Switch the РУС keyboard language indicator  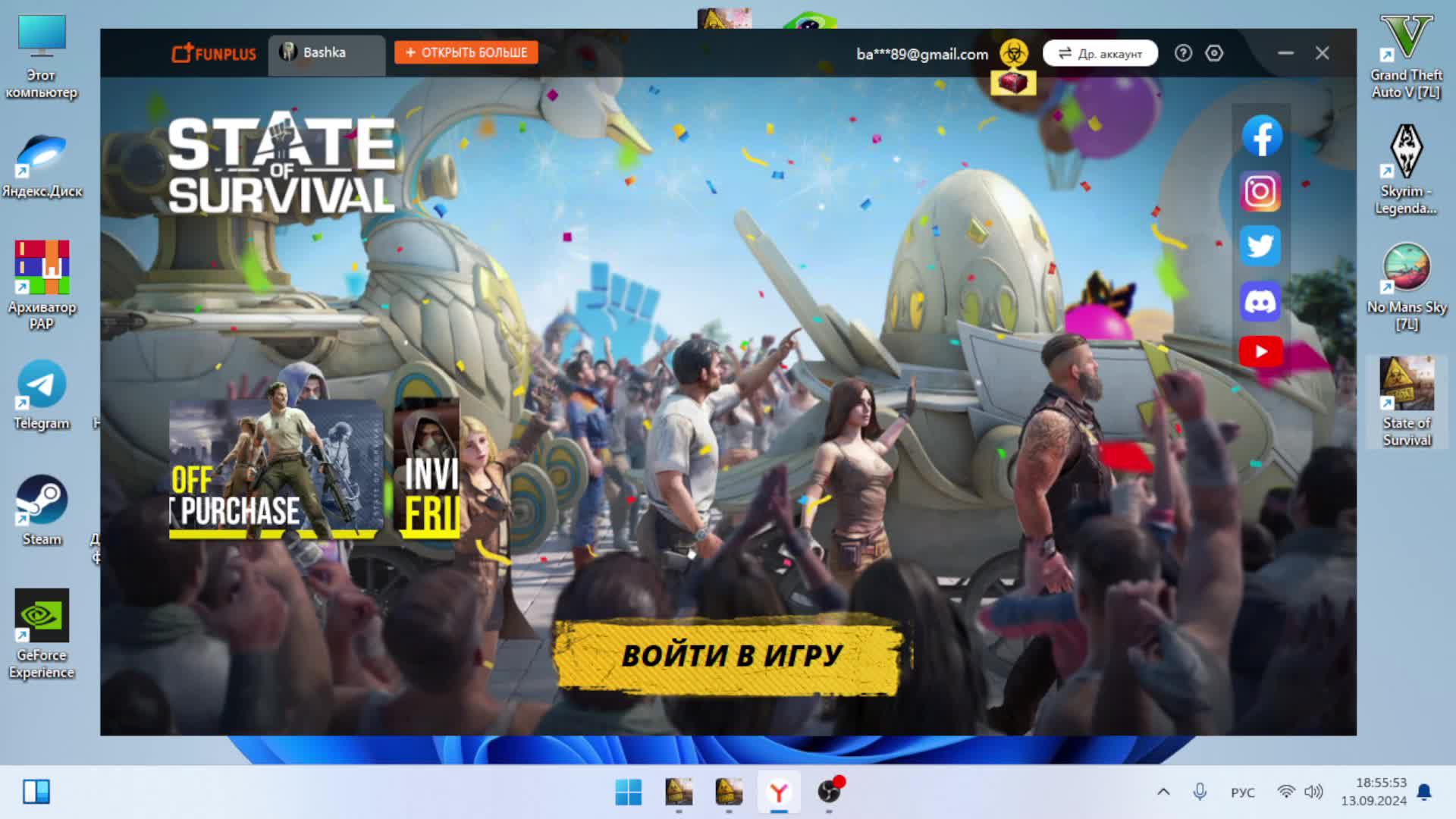(1242, 792)
